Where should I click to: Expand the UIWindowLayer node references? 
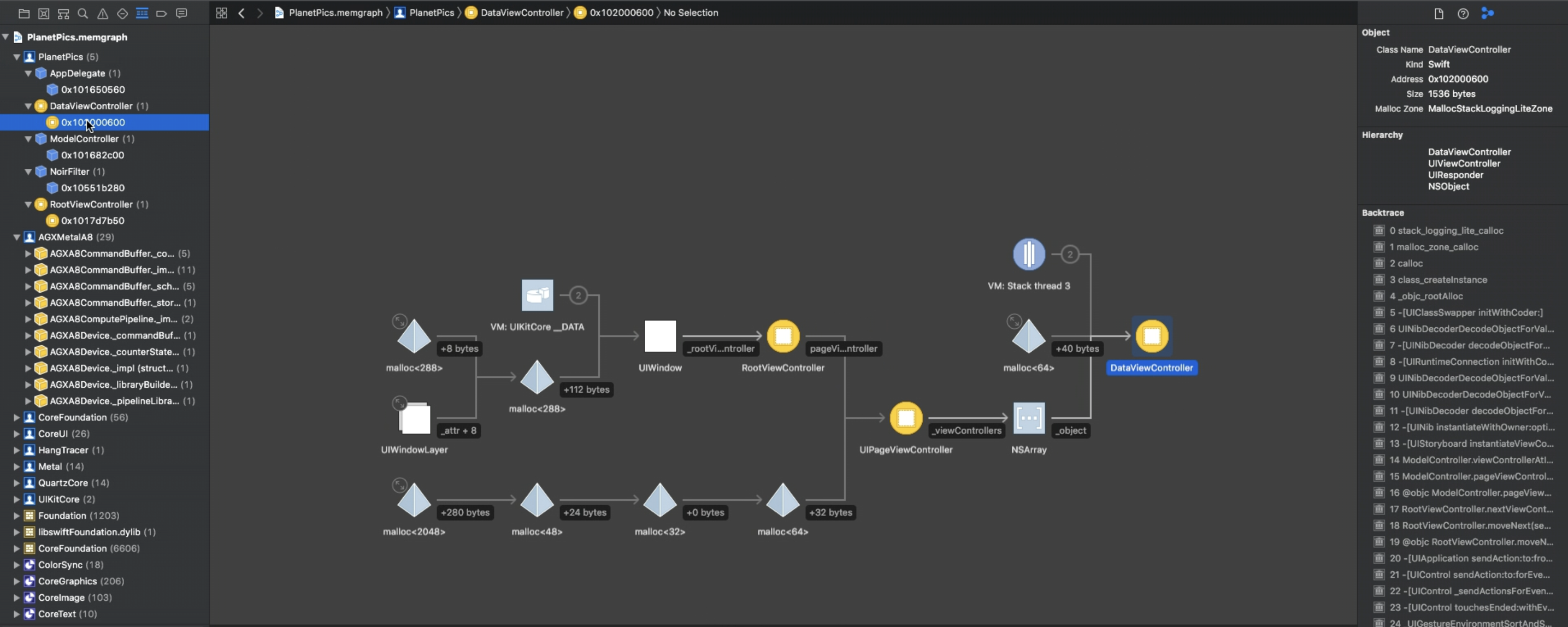coord(399,403)
